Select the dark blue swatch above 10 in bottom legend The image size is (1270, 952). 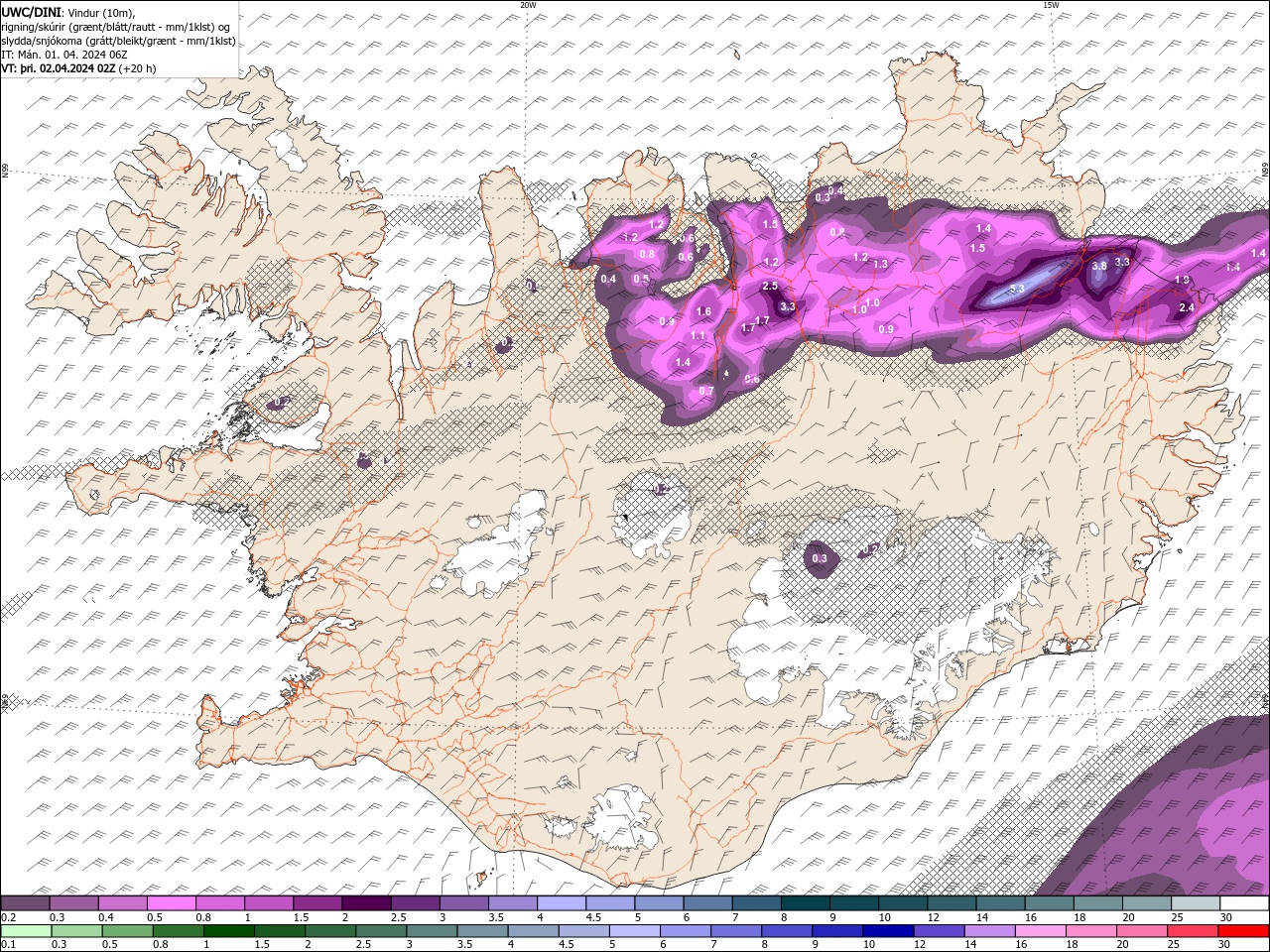[888, 931]
